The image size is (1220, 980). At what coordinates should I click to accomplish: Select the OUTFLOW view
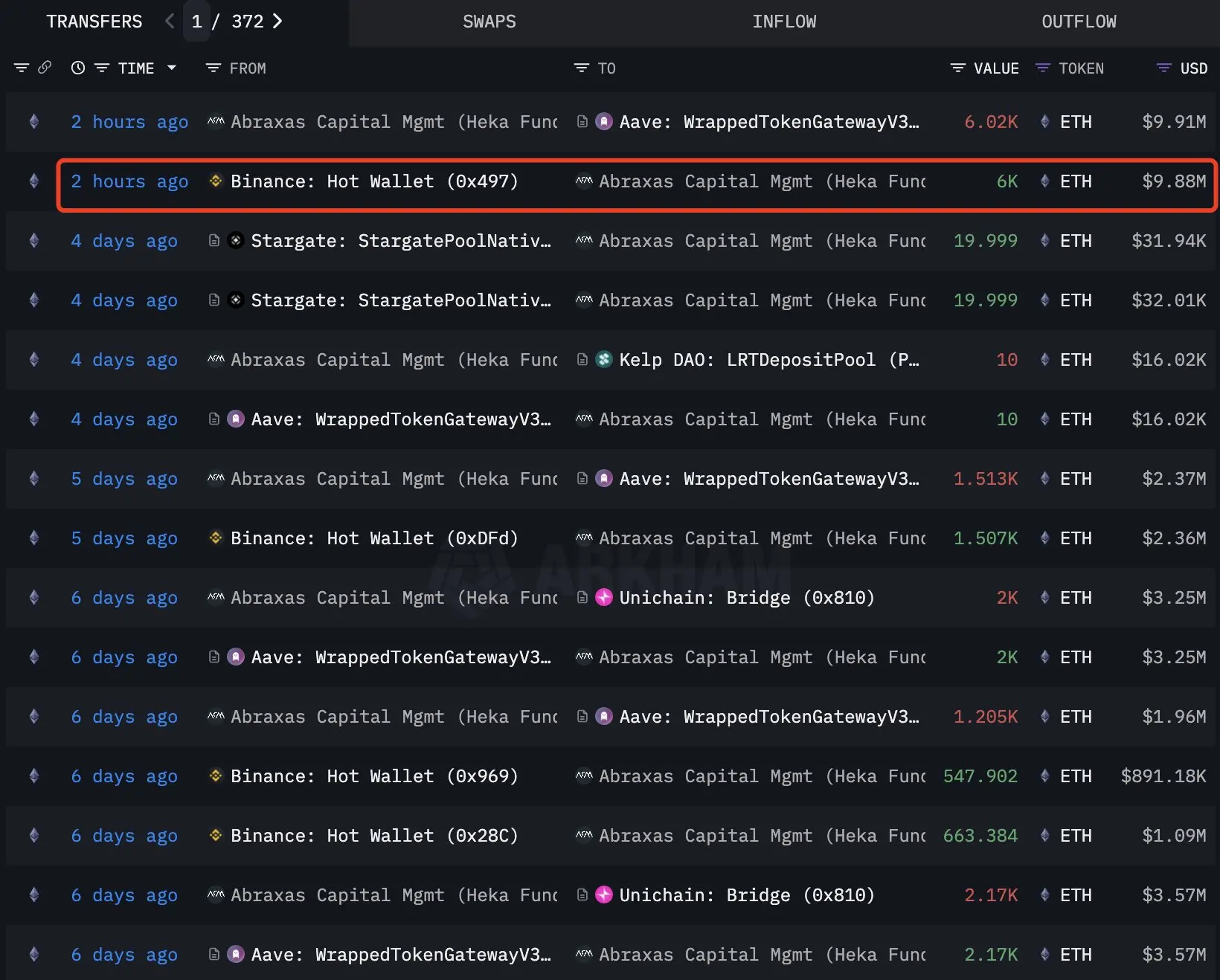coord(1079,22)
